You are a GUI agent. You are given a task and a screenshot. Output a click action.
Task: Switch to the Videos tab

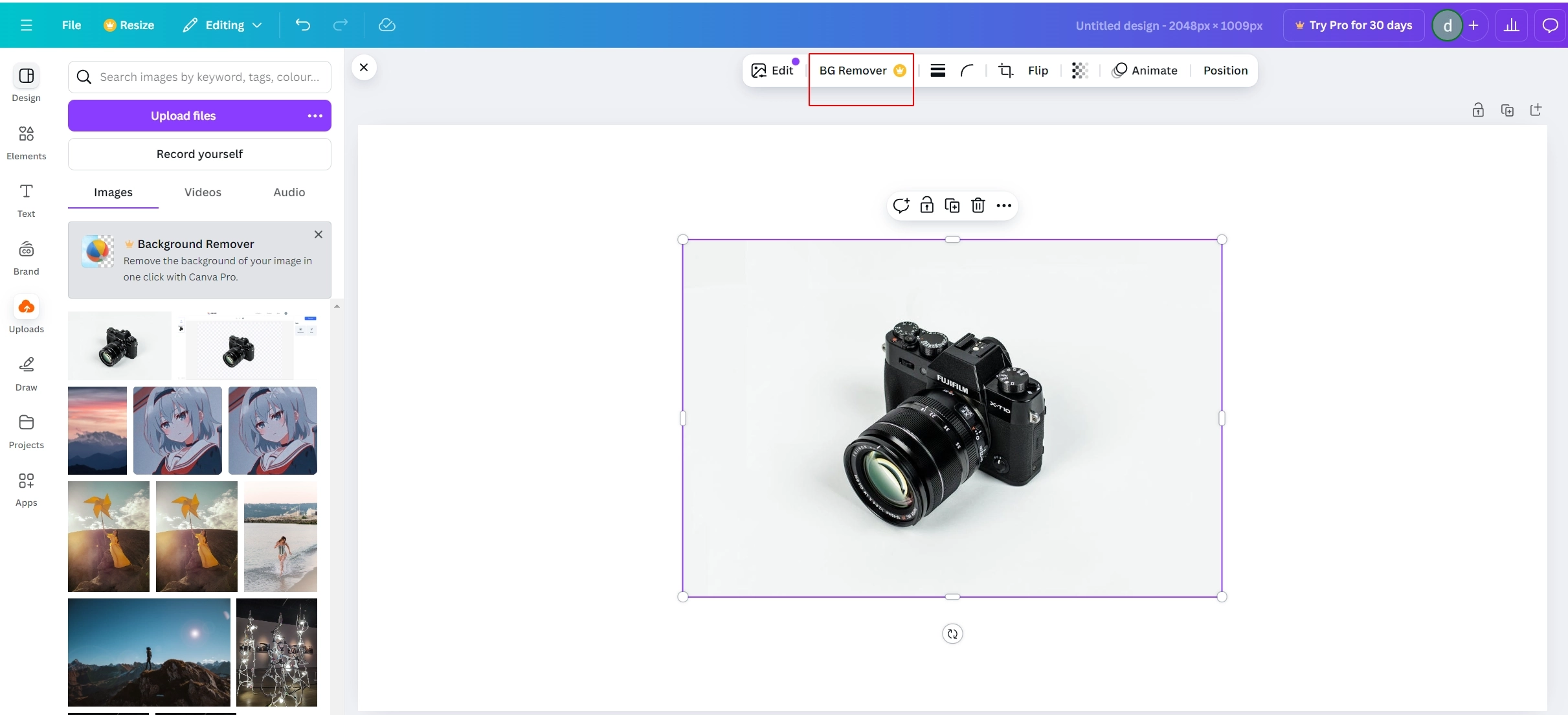pos(203,192)
